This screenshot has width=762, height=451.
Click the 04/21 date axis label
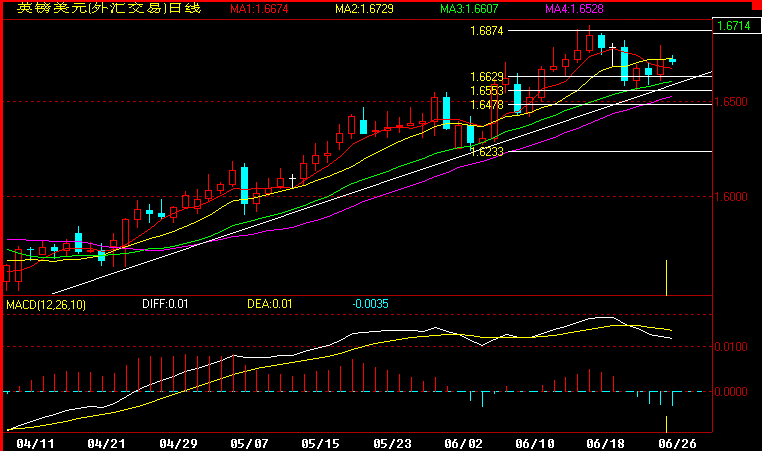pyautogui.click(x=106, y=443)
